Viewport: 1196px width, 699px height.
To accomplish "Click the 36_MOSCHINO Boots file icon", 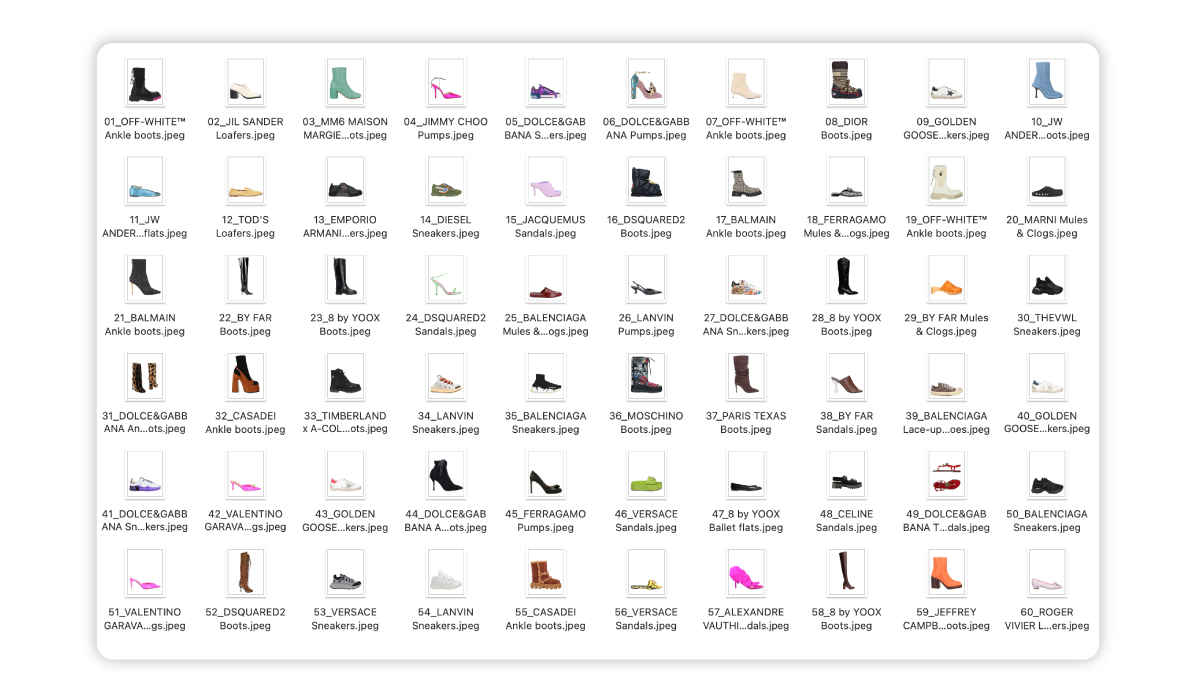I will (645, 378).
